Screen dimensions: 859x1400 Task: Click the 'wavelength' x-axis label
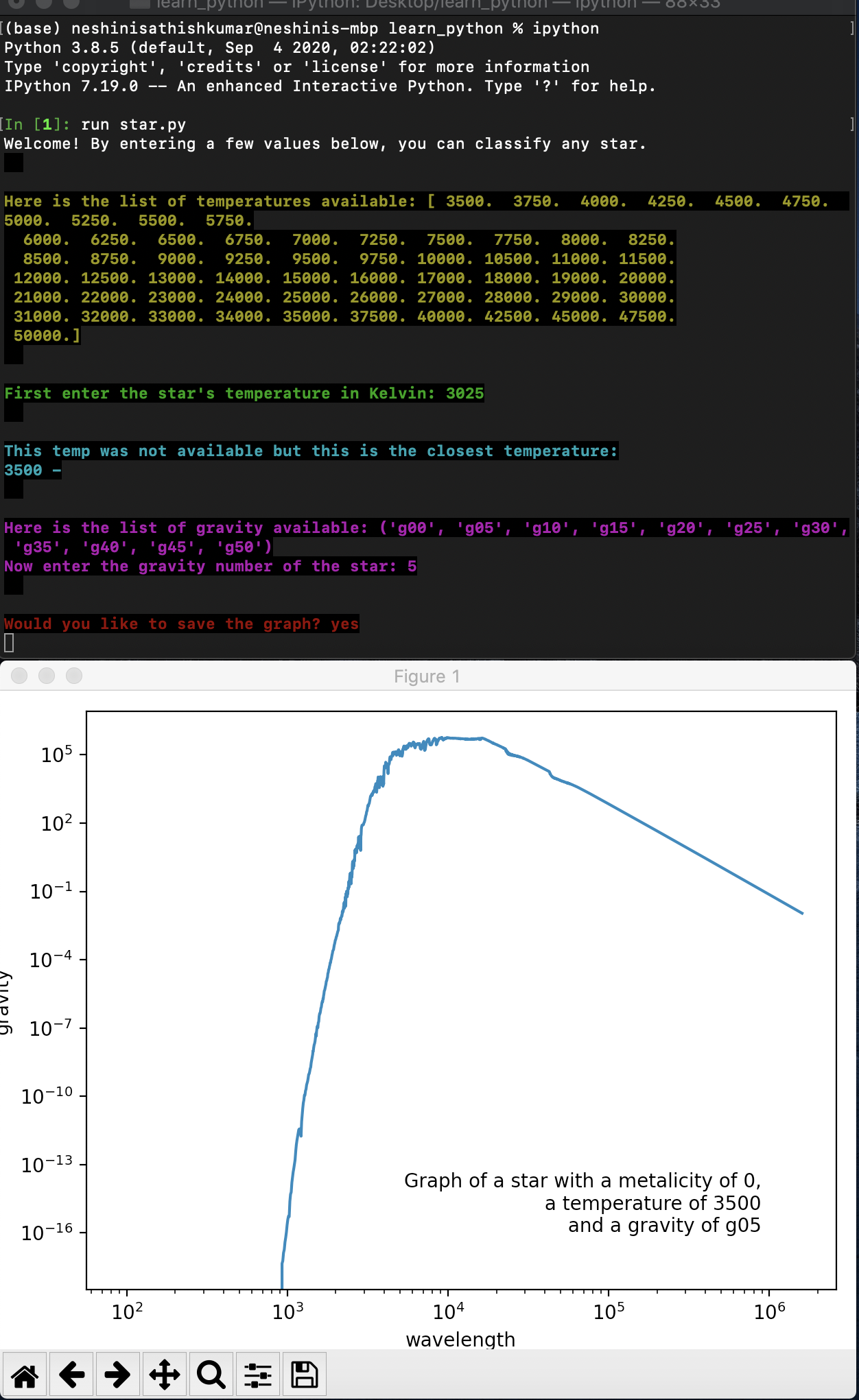pos(460,1339)
